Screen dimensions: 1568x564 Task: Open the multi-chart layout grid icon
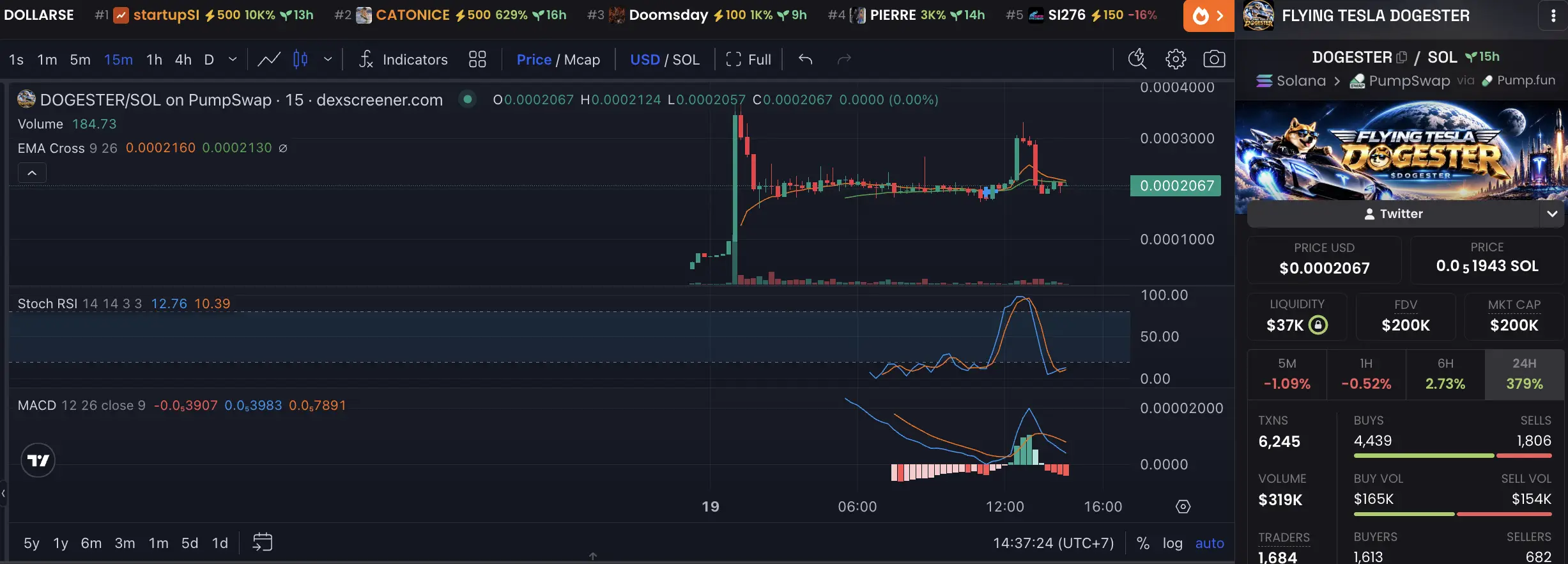477,59
